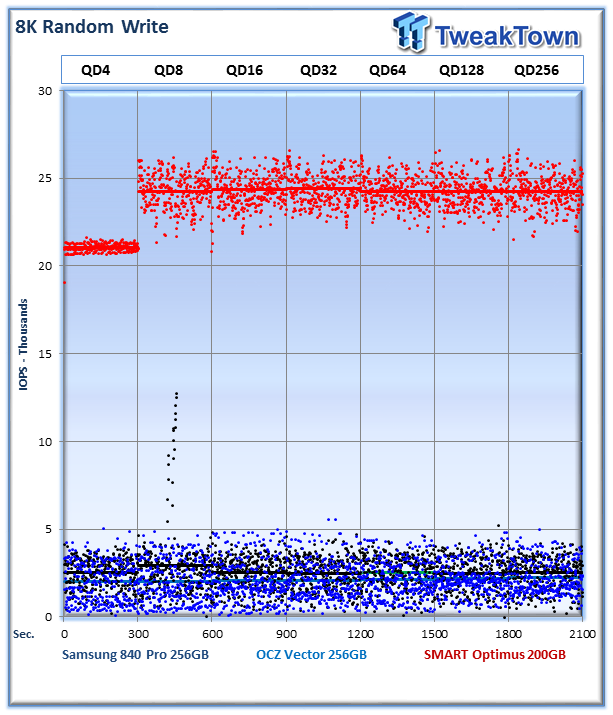Click the y-axis value 10
Screen dimensions: 613x715
45,441
